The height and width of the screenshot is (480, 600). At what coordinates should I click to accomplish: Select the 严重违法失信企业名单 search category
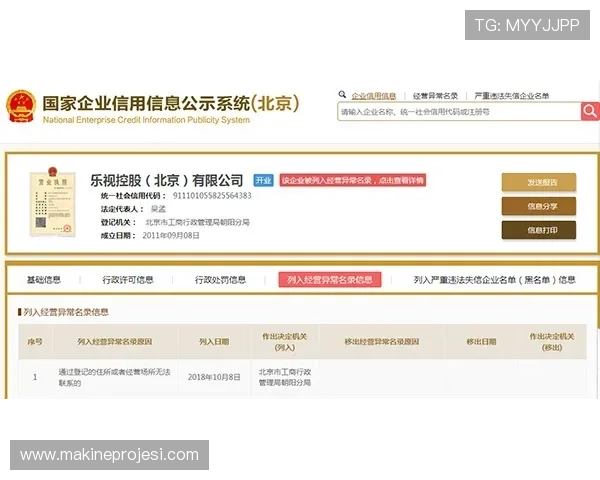[512, 96]
